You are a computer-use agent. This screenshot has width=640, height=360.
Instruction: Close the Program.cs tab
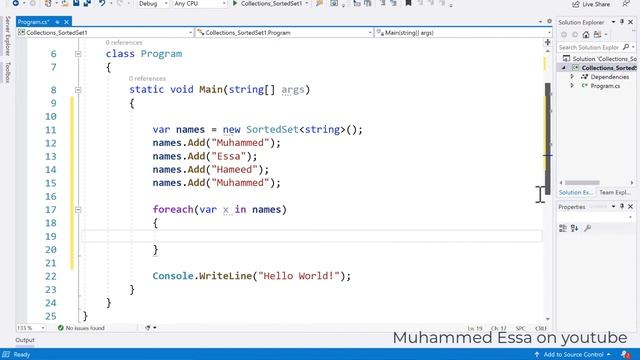tap(67, 22)
